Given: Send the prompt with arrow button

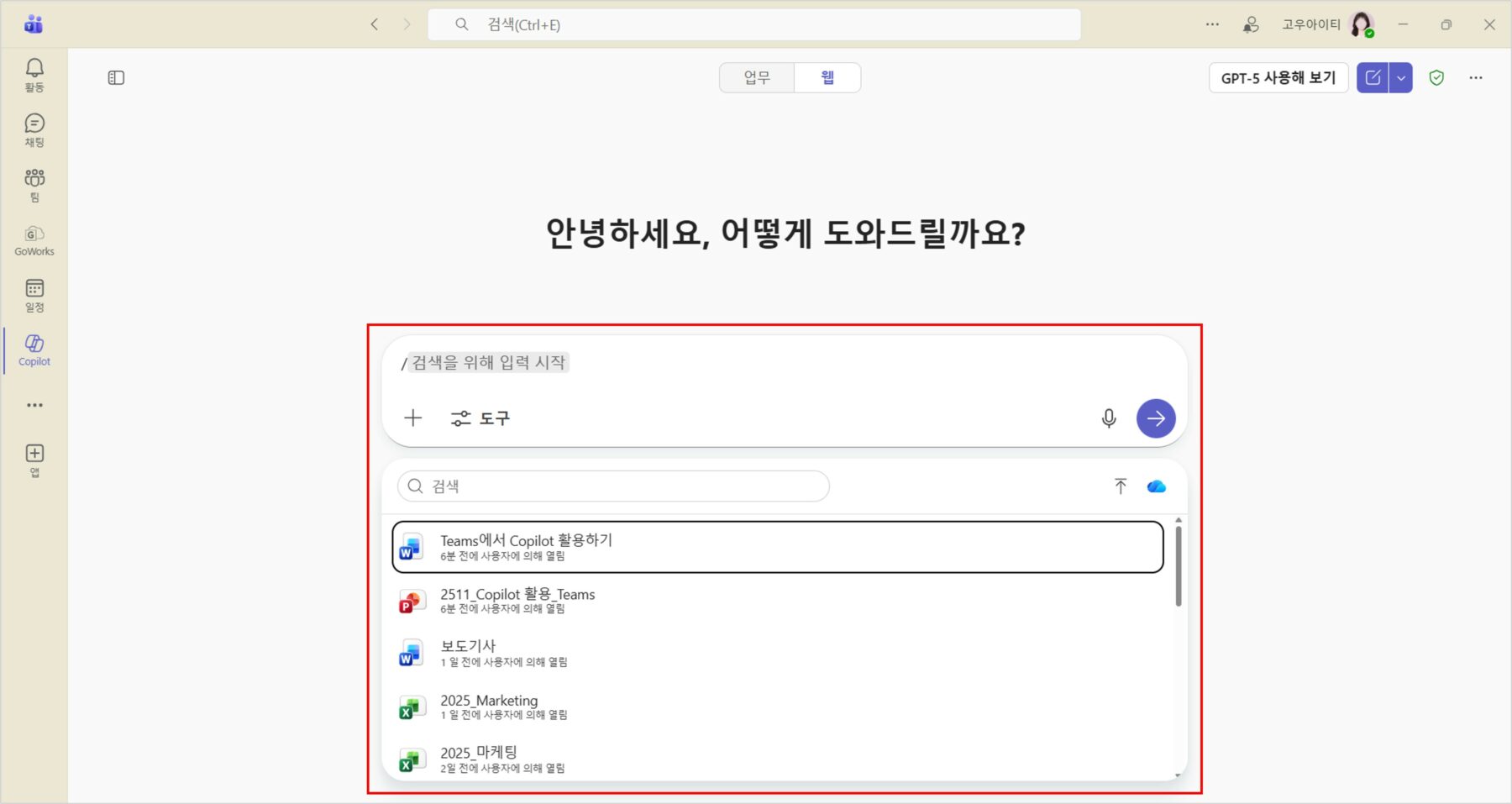Looking at the screenshot, I should pos(1156,418).
